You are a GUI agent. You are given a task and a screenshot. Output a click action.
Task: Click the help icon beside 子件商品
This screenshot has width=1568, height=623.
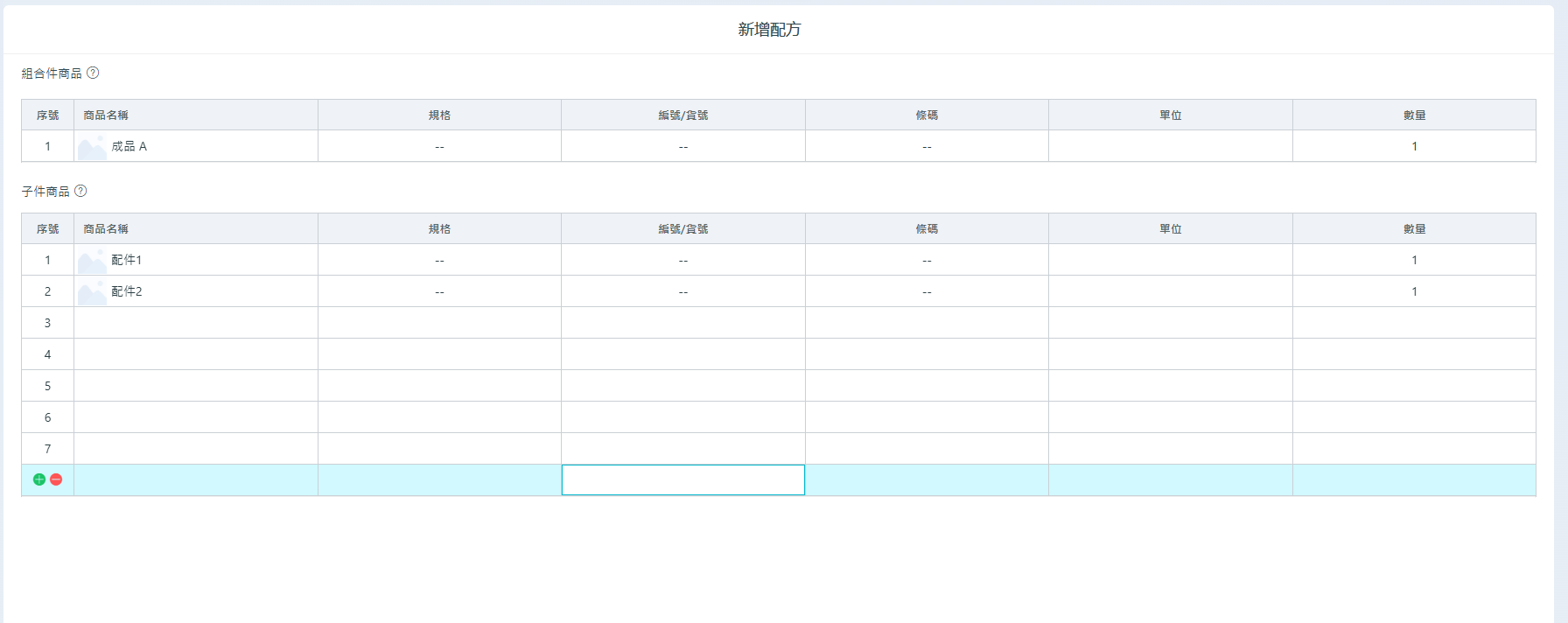coord(80,191)
